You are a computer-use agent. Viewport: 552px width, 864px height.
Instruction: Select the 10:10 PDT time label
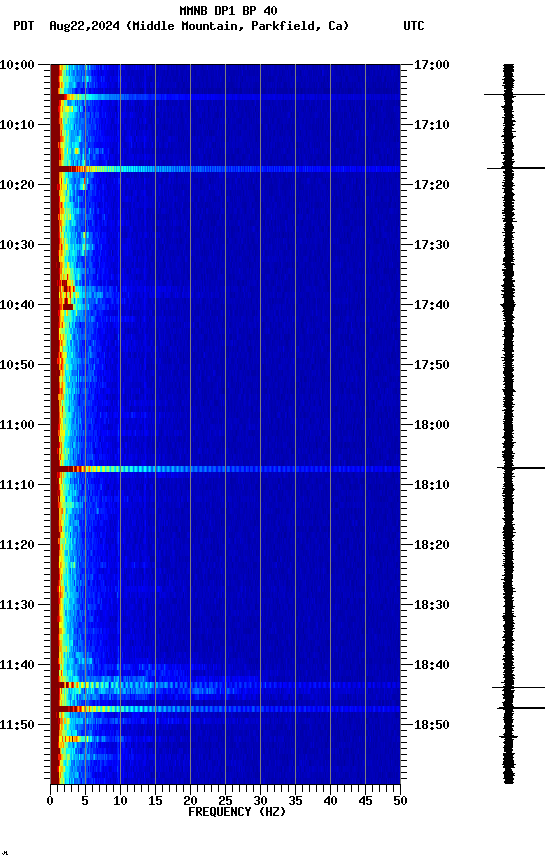17,125
